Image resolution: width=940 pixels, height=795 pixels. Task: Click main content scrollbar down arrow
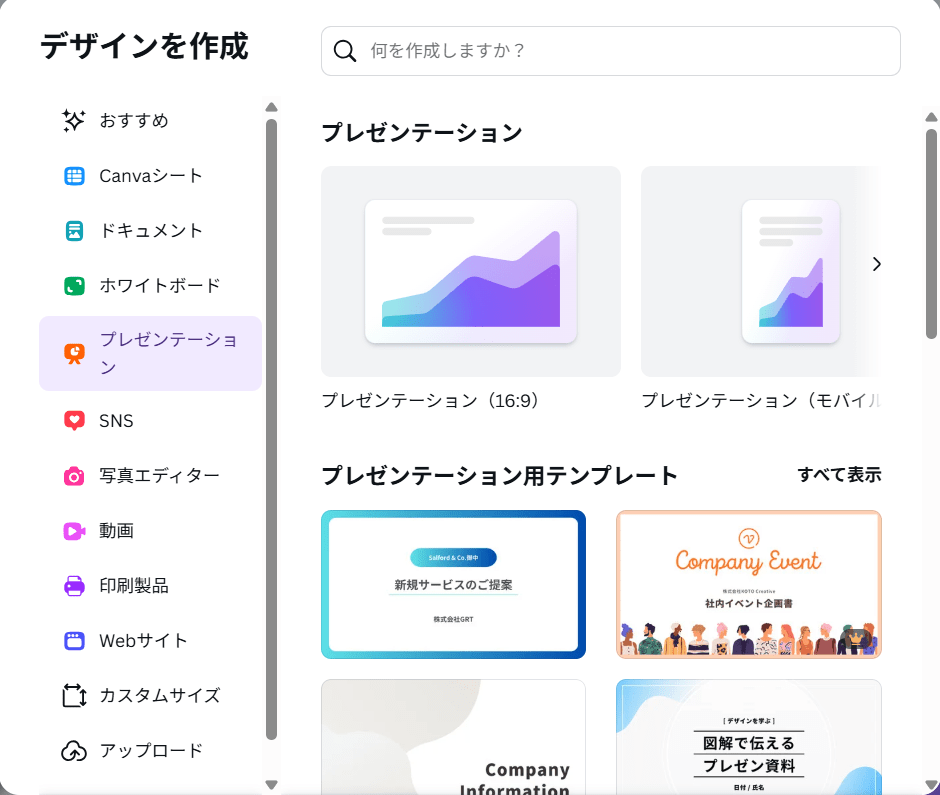(x=931, y=785)
